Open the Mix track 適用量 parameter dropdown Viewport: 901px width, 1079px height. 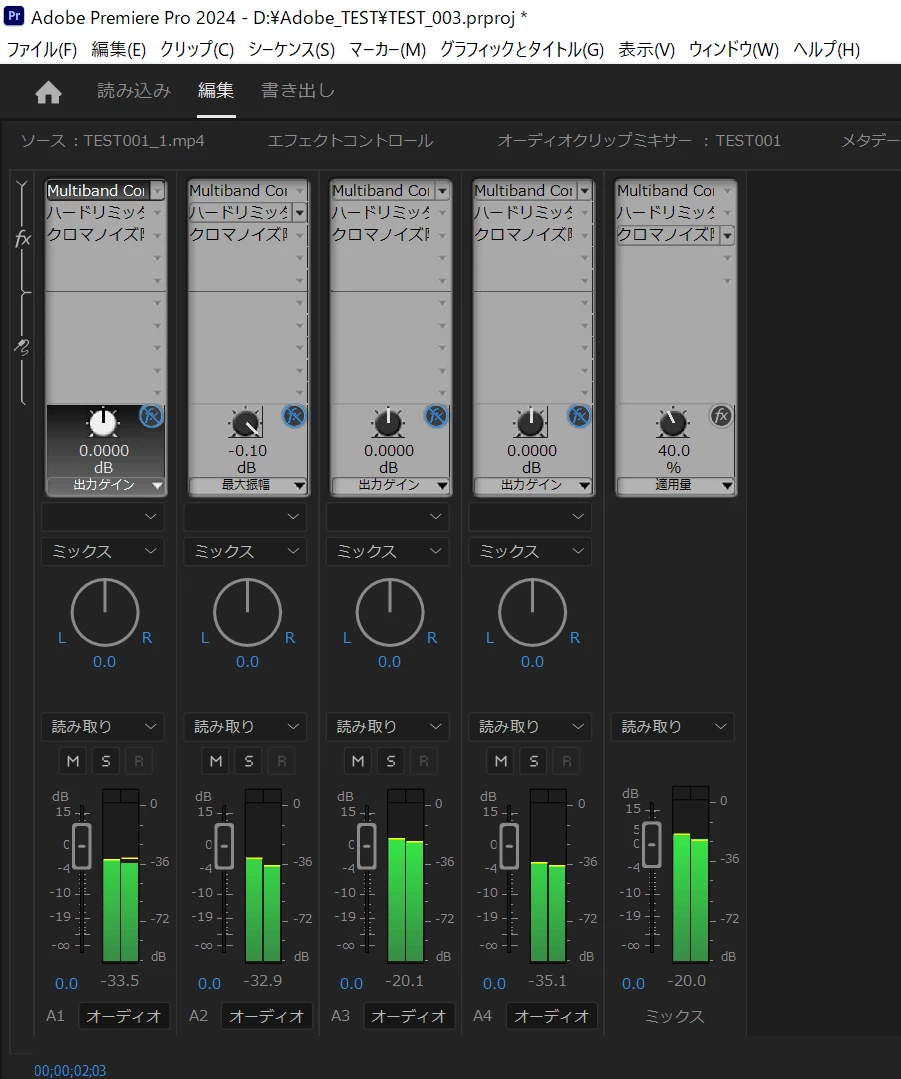[x=675, y=485]
